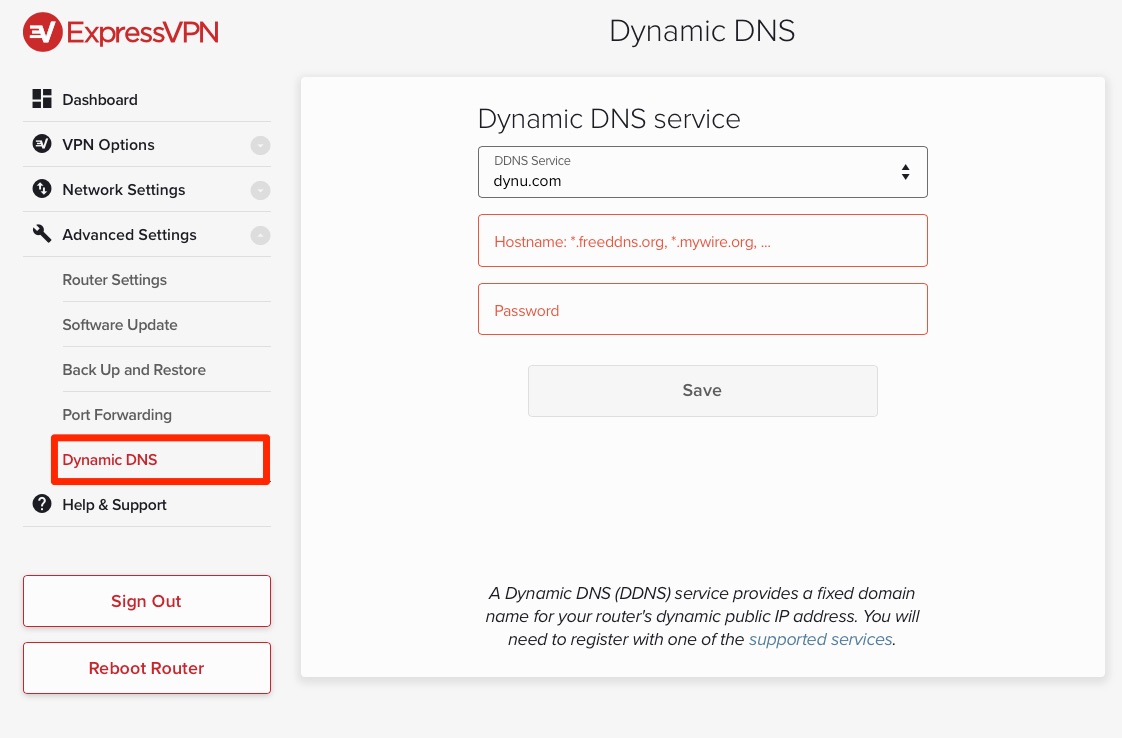Select Dynamic DNS in the sidebar
1122x738 pixels.
point(110,460)
